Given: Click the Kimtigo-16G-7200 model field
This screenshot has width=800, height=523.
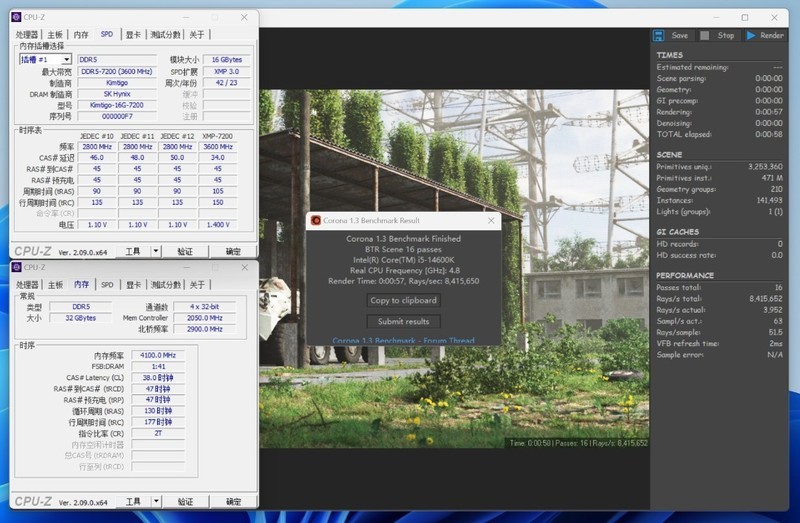Looking at the screenshot, I should tap(116, 105).
